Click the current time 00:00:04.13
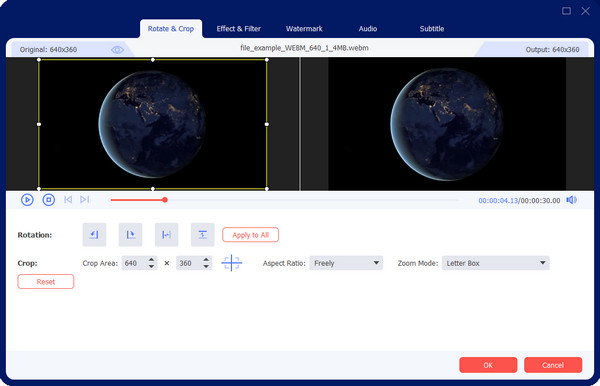 pos(498,200)
